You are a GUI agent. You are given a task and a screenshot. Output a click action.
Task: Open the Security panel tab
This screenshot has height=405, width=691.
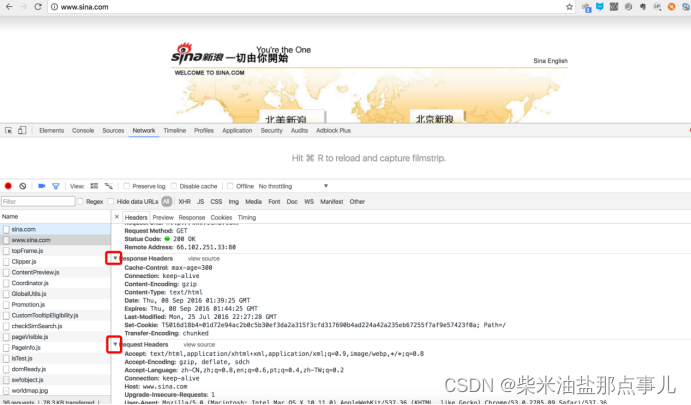click(271, 130)
